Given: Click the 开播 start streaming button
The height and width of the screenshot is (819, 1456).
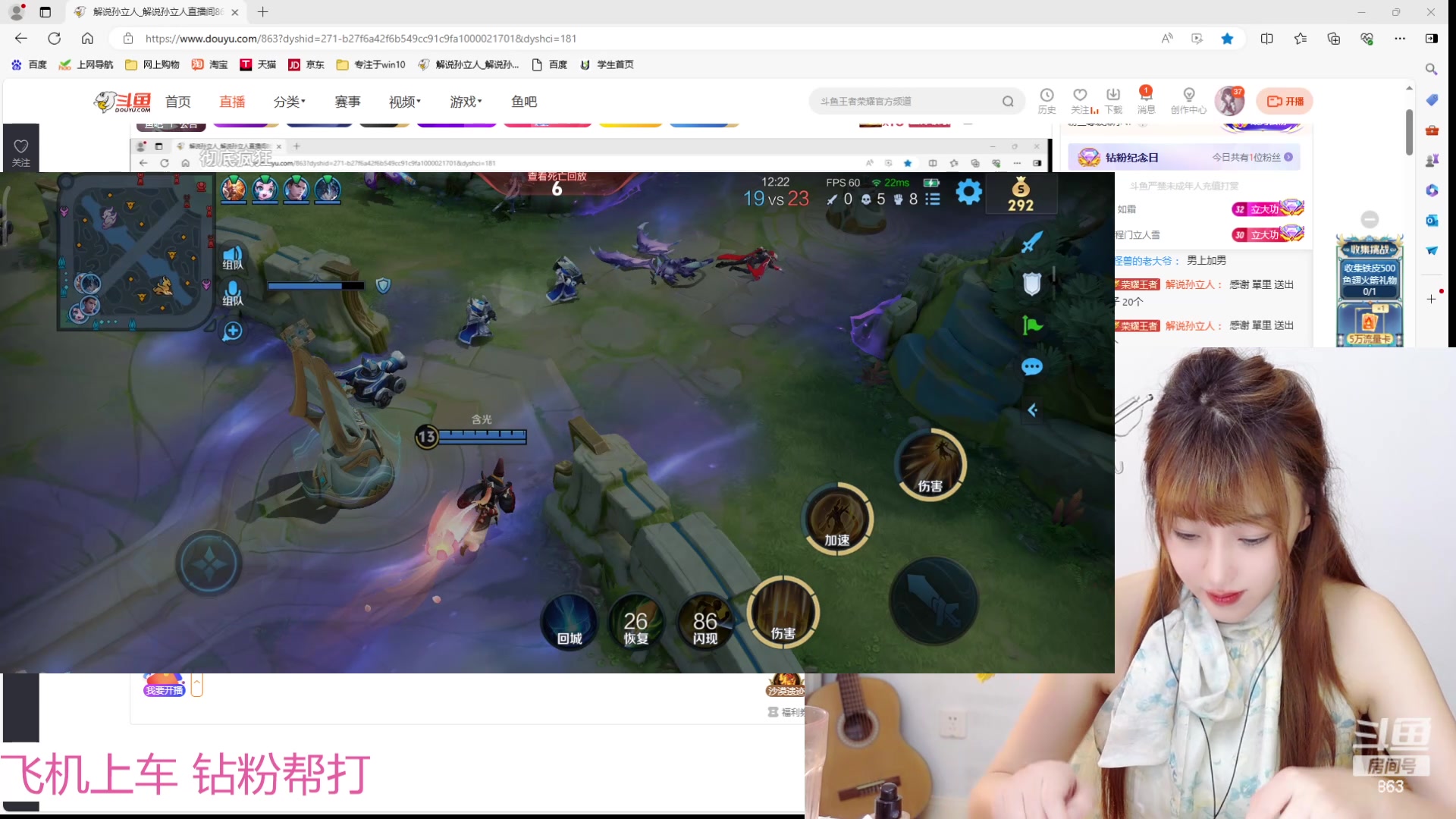Looking at the screenshot, I should click(x=1285, y=102).
